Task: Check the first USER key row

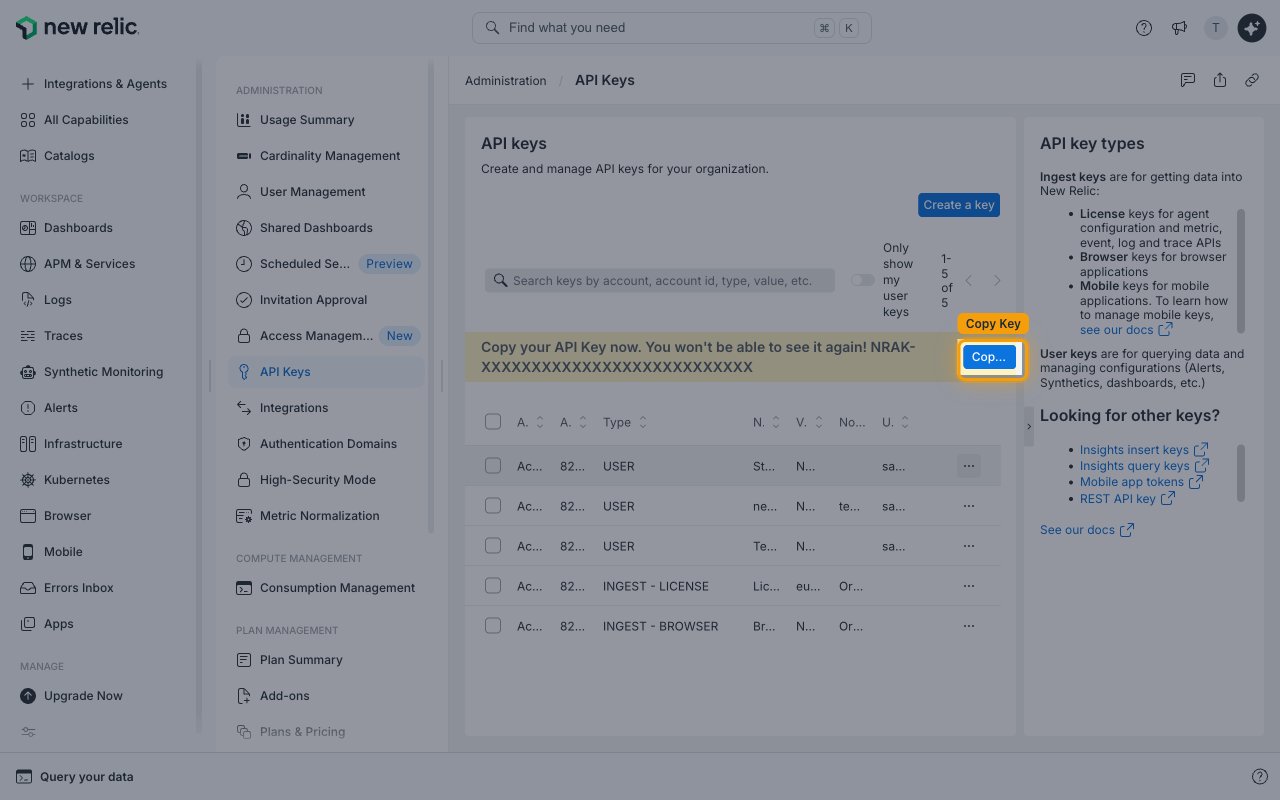Action: point(493,465)
